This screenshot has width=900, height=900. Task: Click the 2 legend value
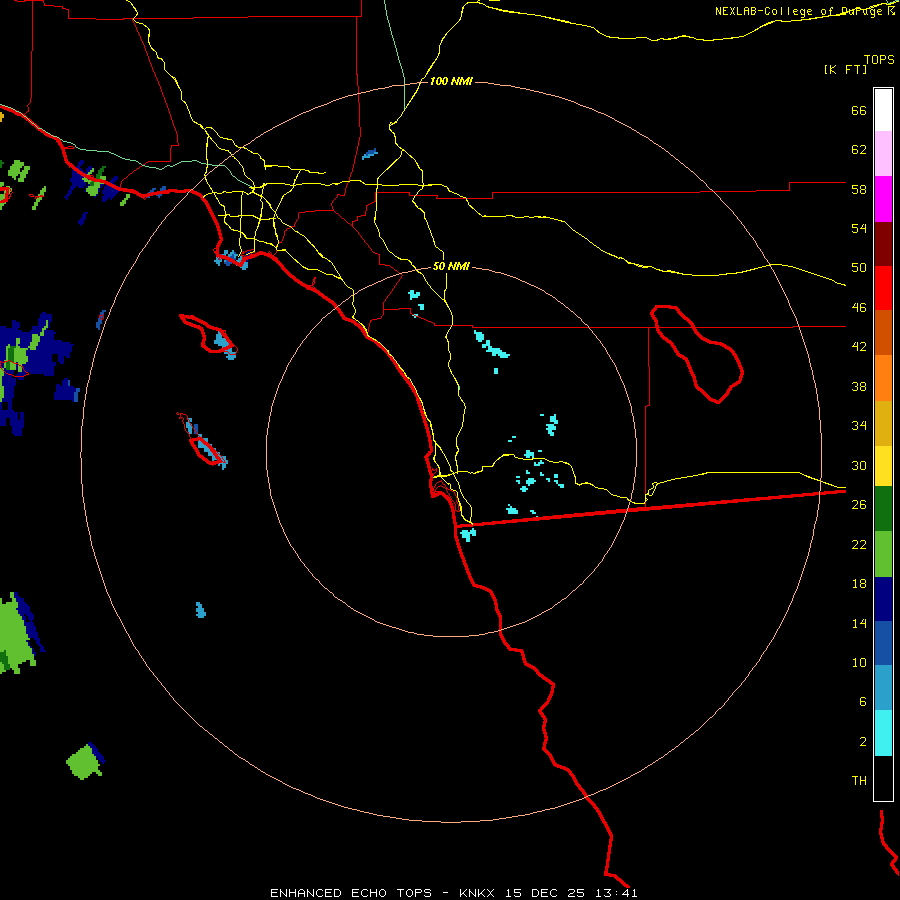click(862, 742)
